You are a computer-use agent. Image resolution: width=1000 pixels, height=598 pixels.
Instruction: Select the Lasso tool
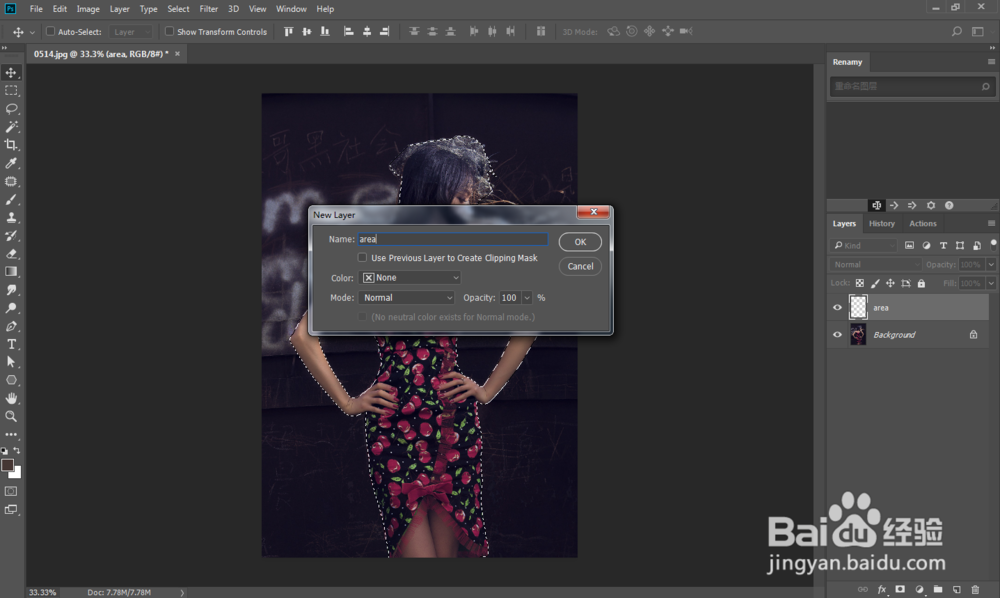click(x=11, y=108)
